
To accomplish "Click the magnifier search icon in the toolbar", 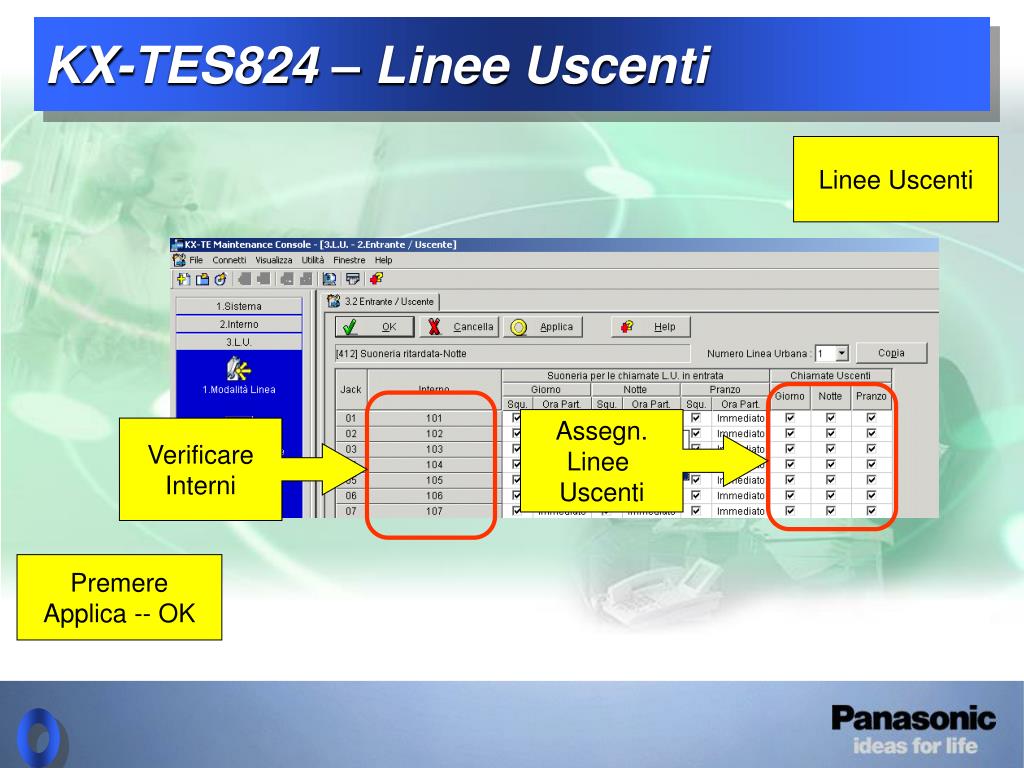I will [330, 280].
